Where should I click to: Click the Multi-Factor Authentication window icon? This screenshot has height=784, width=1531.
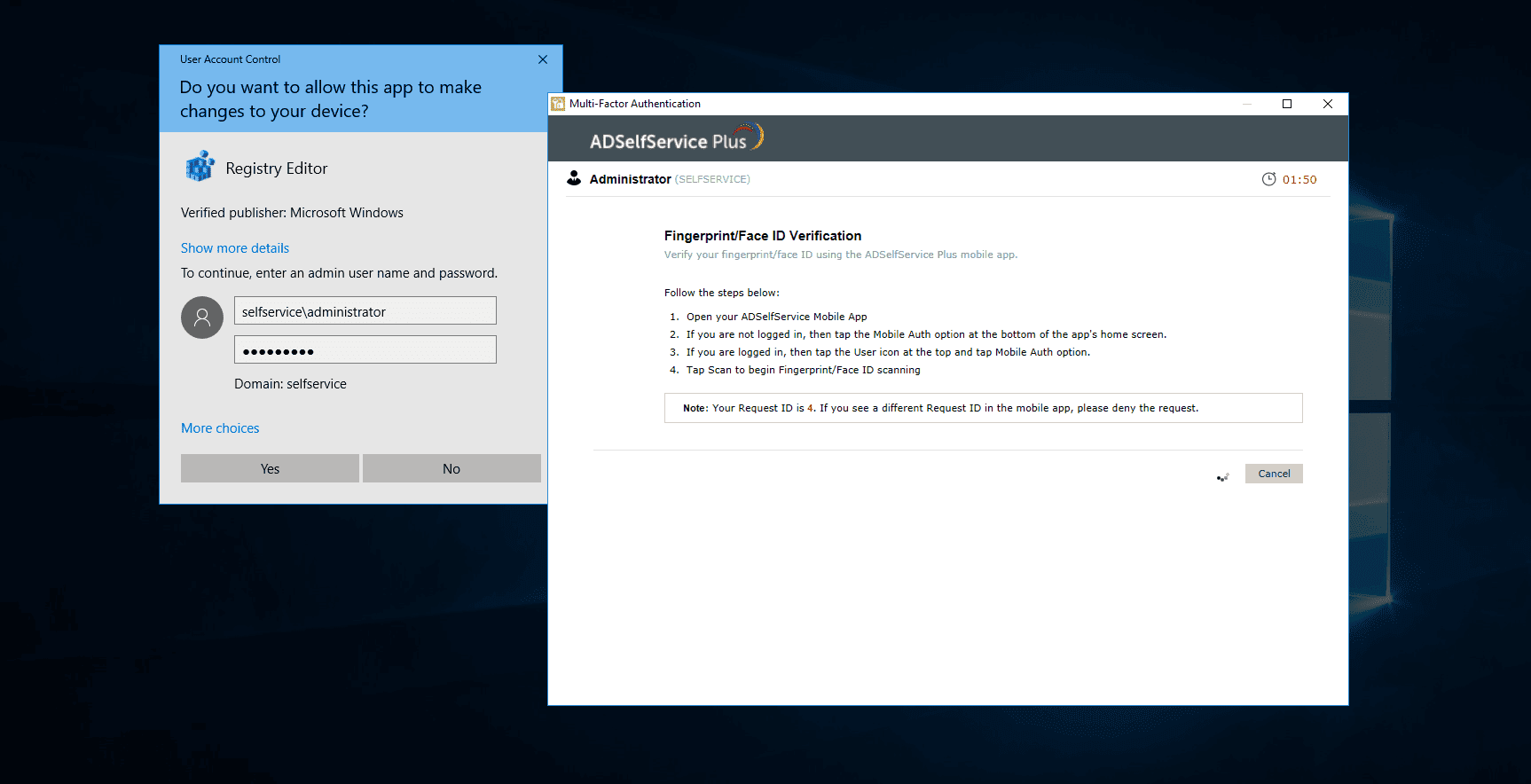coord(558,104)
